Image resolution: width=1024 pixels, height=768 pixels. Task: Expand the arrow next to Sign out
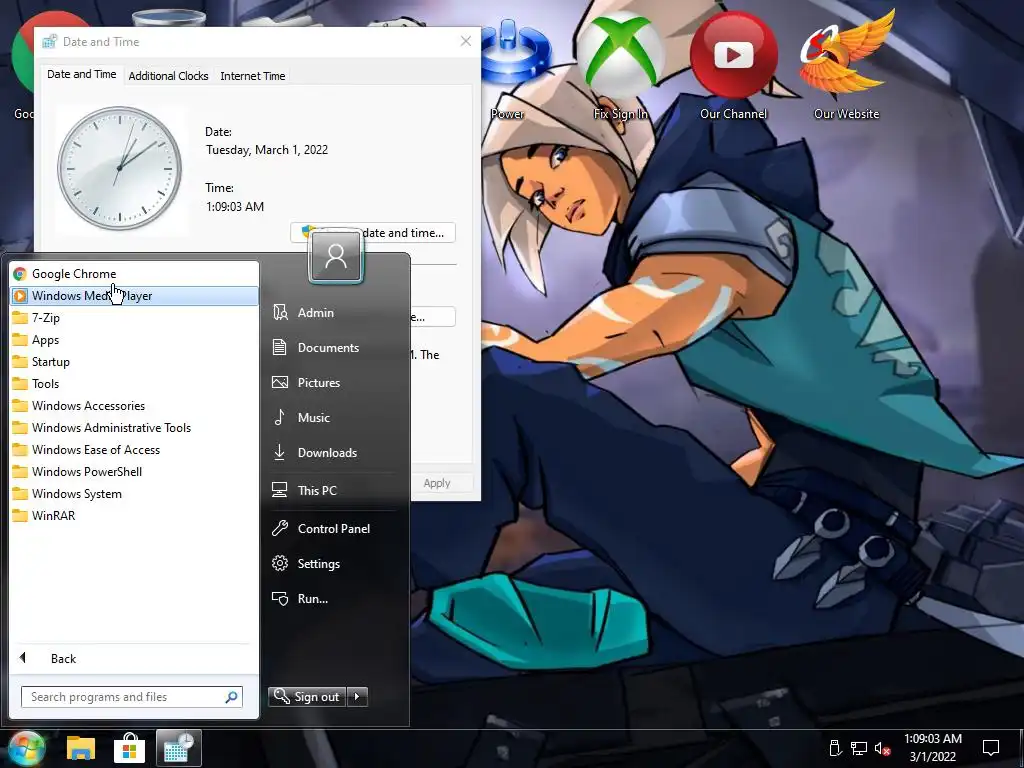click(x=357, y=697)
